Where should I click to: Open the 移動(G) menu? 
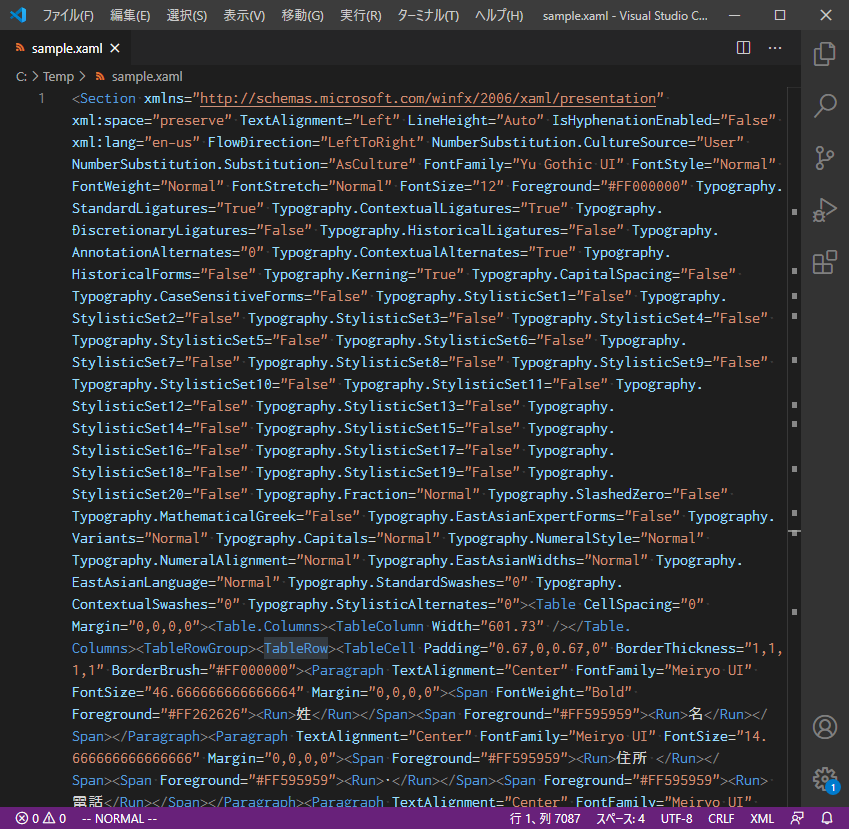pyautogui.click(x=302, y=15)
